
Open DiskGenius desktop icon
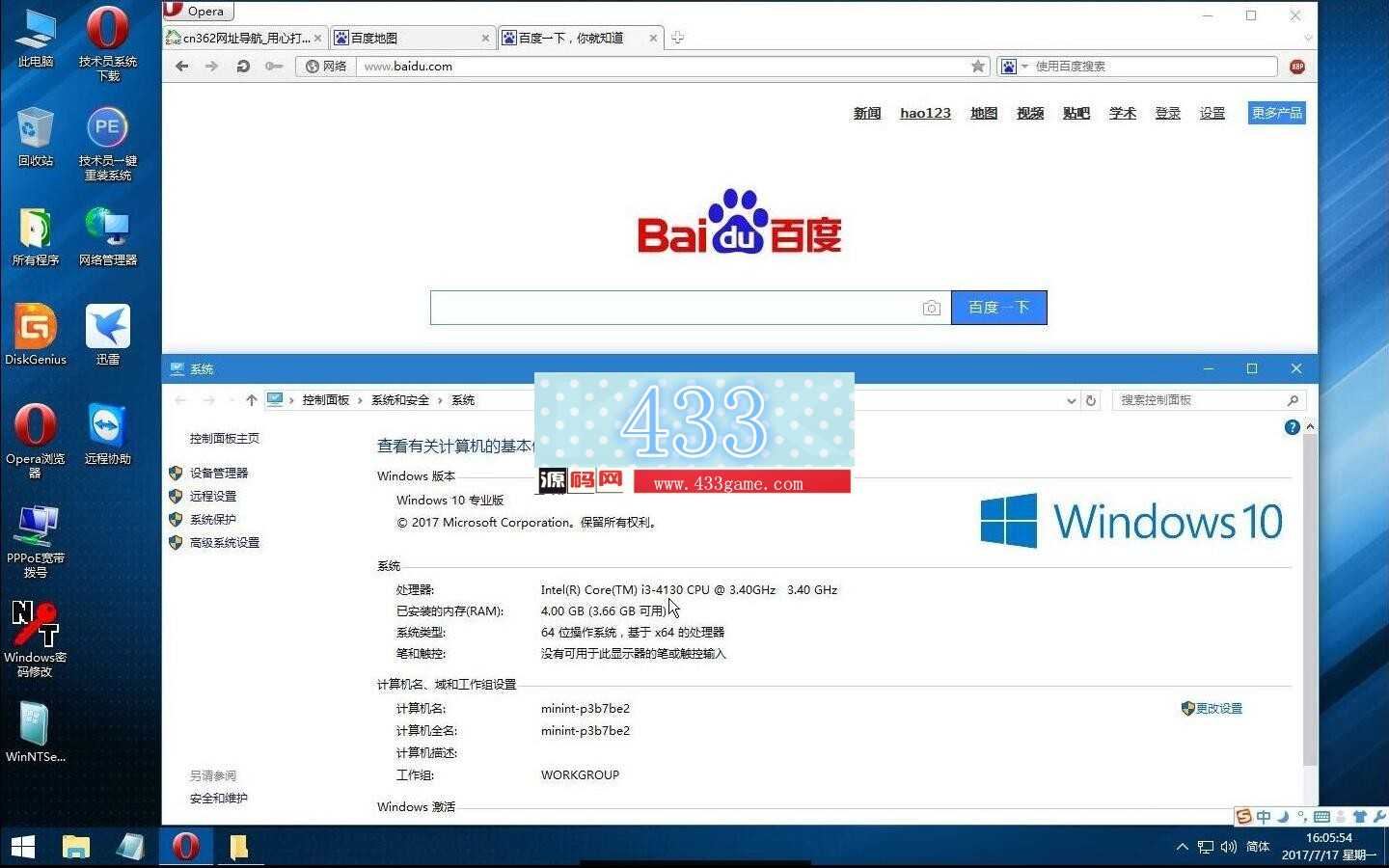pos(36,334)
